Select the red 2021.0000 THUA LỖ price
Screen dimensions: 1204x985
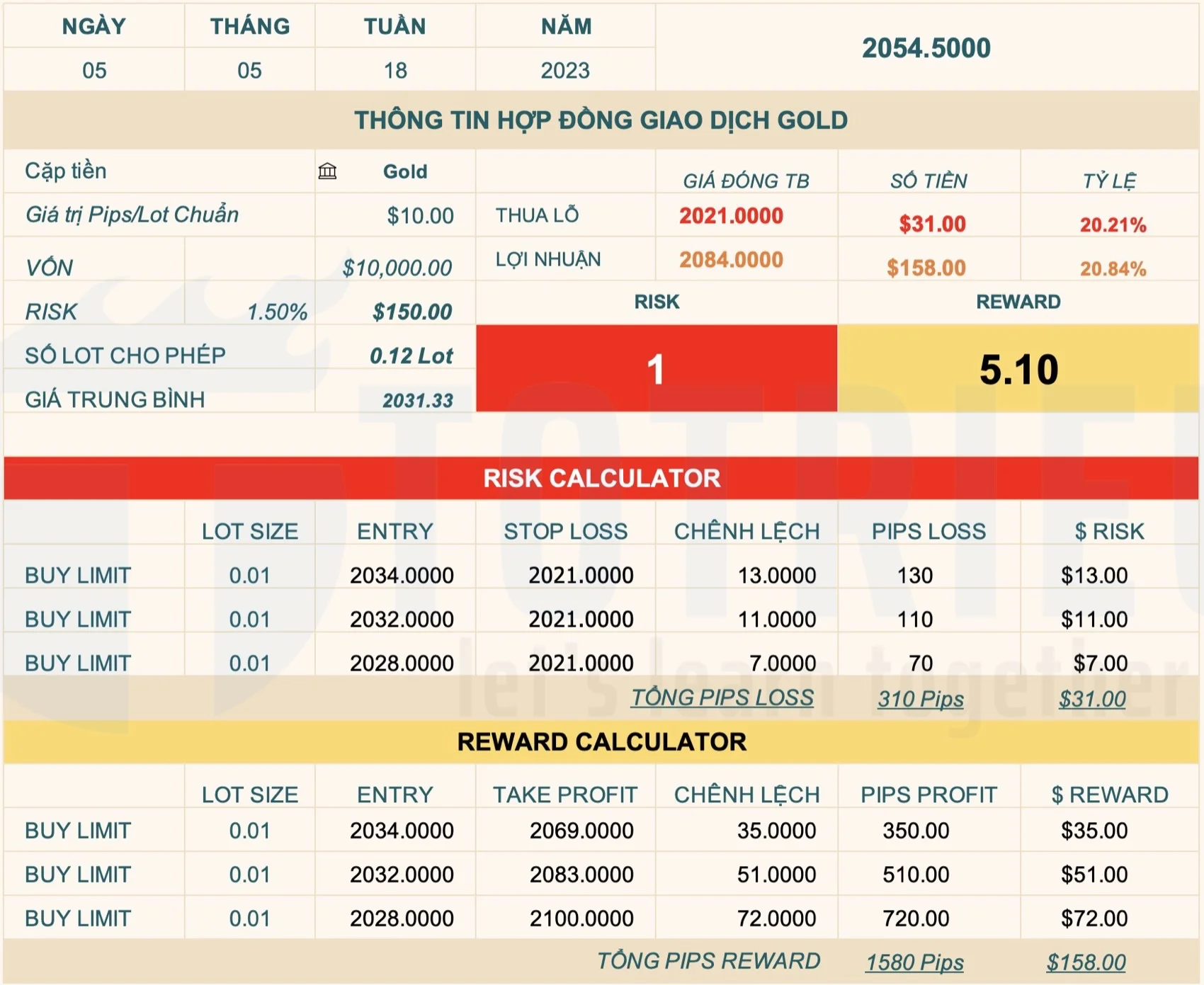(x=731, y=216)
